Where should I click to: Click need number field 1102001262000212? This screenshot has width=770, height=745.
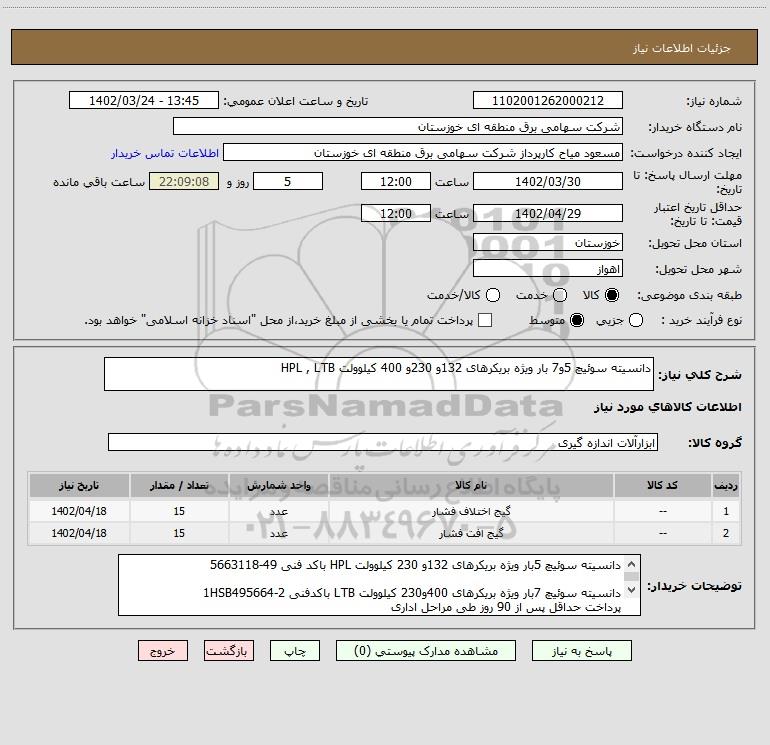pyautogui.click(x=548, y=101)
